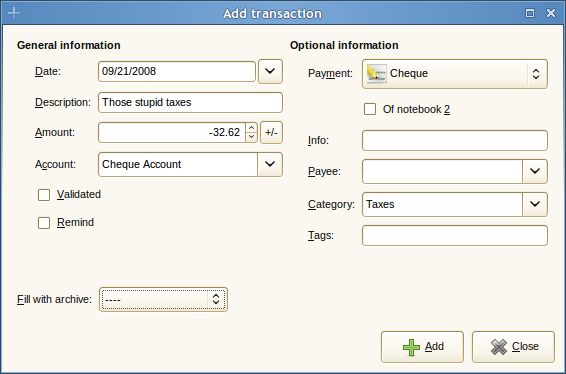Open the Date calendar dropdown

coord(270,71)
